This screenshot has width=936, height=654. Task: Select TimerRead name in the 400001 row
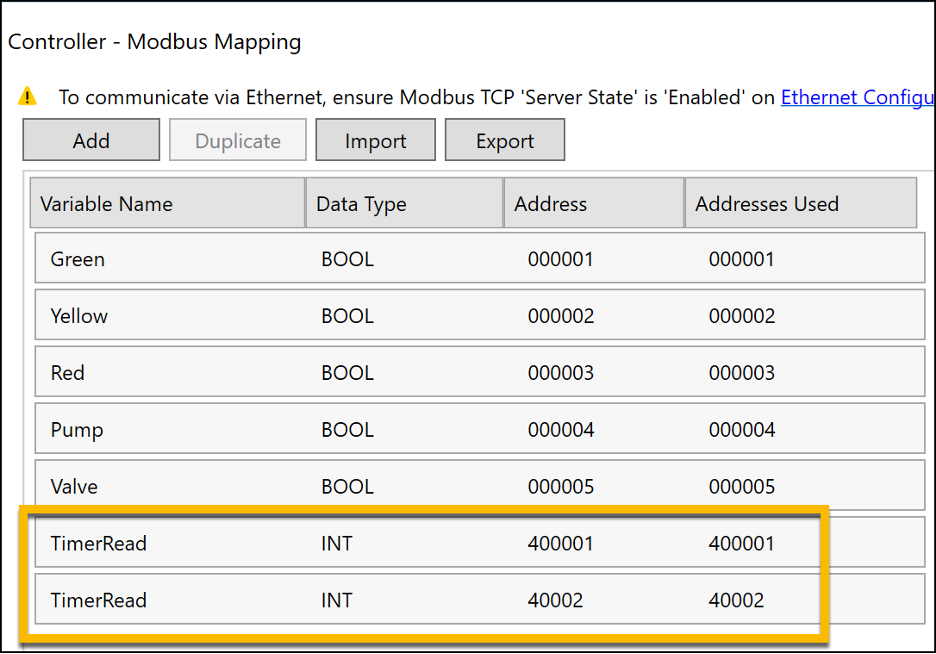(x=99, y=544)
